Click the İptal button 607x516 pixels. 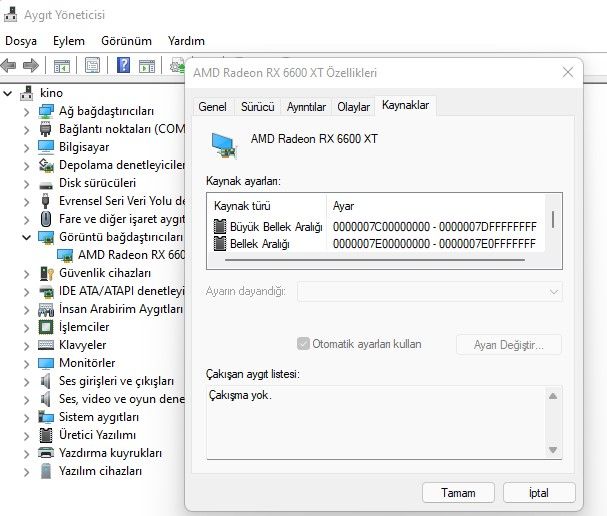[x=539, y=493]
